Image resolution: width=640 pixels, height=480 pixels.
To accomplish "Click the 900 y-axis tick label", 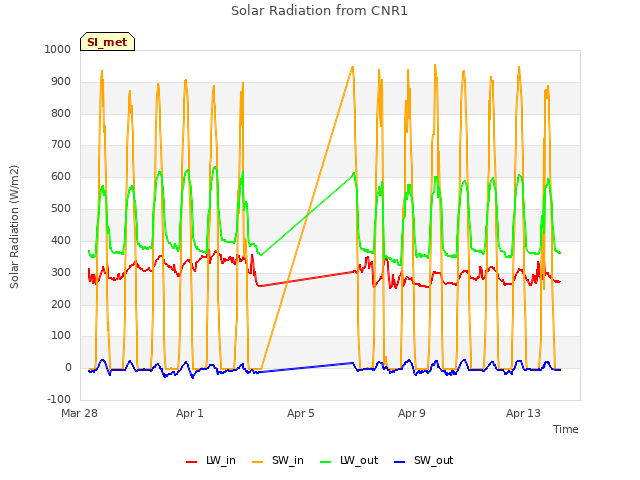I will click(x=61, y=82).
